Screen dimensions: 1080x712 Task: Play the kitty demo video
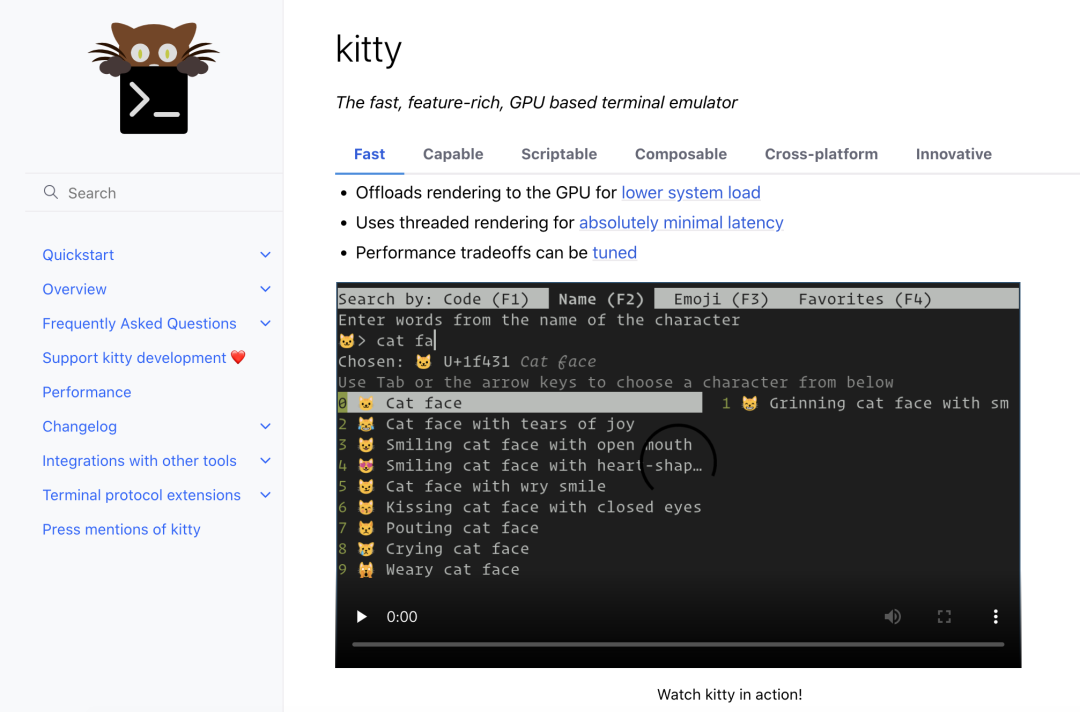pos(361,616)
